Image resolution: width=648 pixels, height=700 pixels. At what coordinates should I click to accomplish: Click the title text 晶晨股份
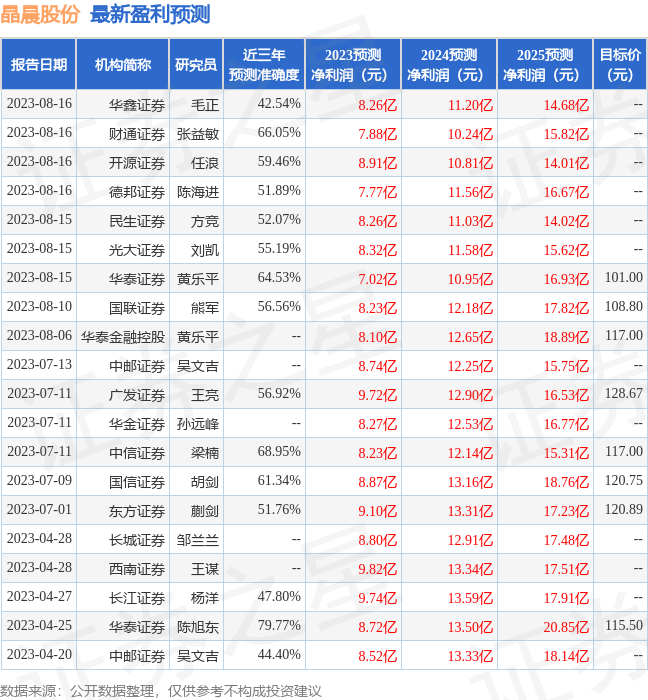tap(40, 14)
